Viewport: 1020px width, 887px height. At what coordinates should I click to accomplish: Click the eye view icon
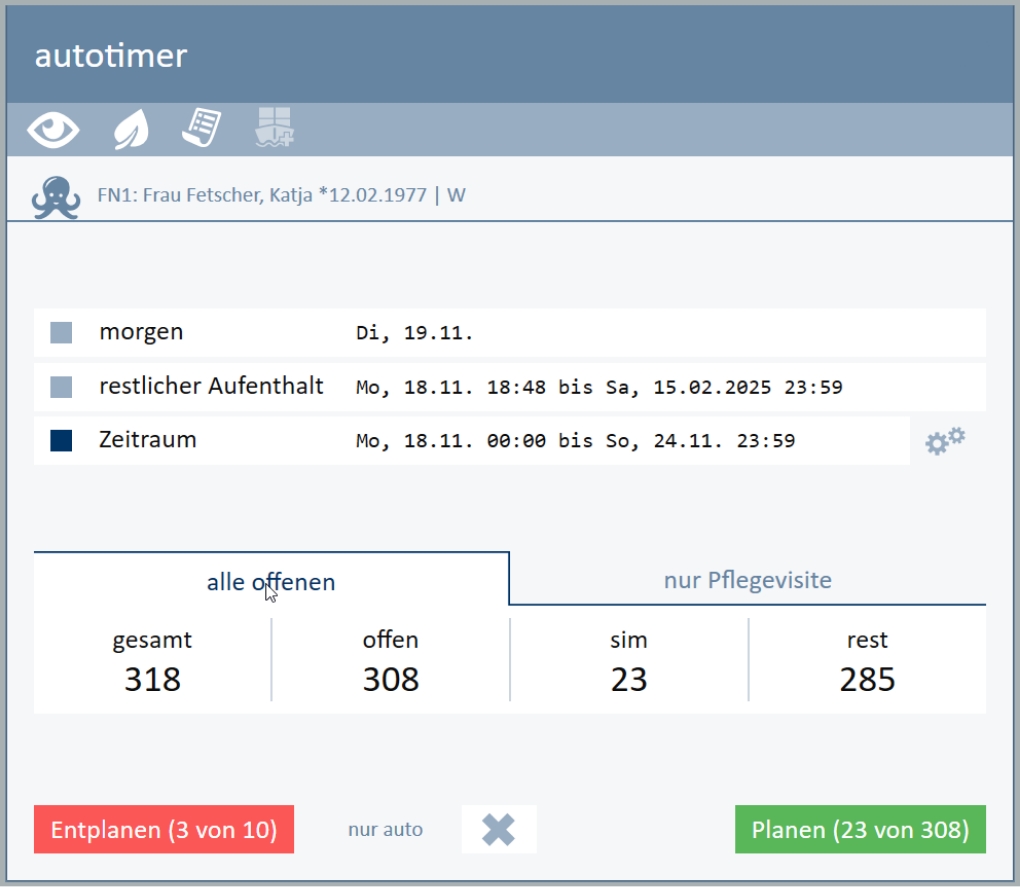[53, 130]
